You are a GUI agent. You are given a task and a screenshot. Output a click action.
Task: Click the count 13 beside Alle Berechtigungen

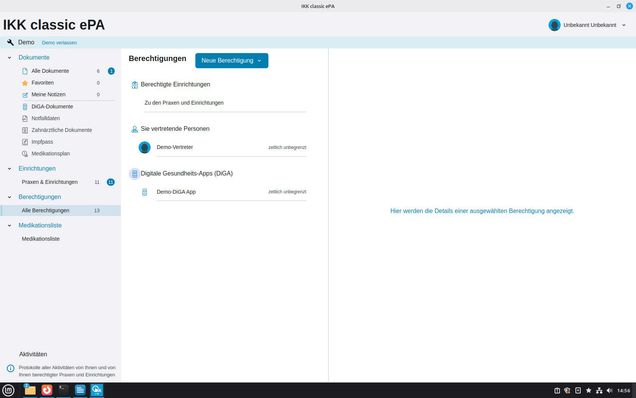click(97, 211)
